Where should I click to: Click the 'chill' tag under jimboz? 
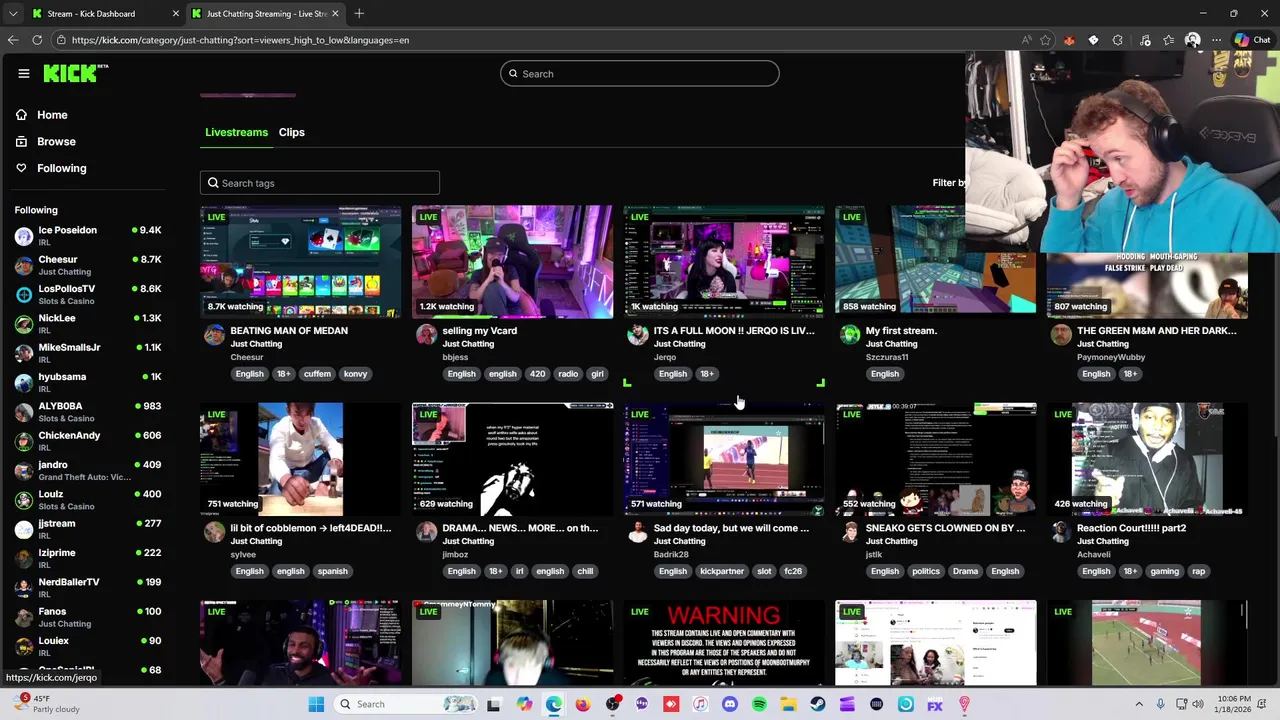[585, 571]
